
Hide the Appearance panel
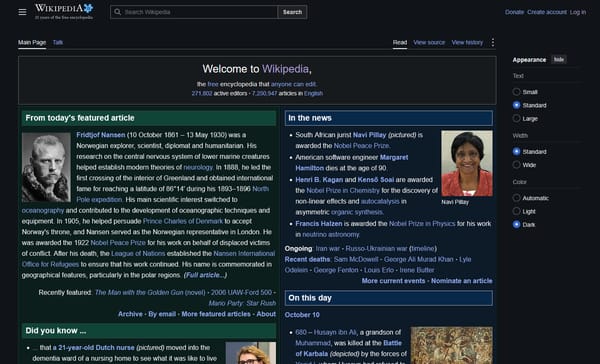(559, 59)
